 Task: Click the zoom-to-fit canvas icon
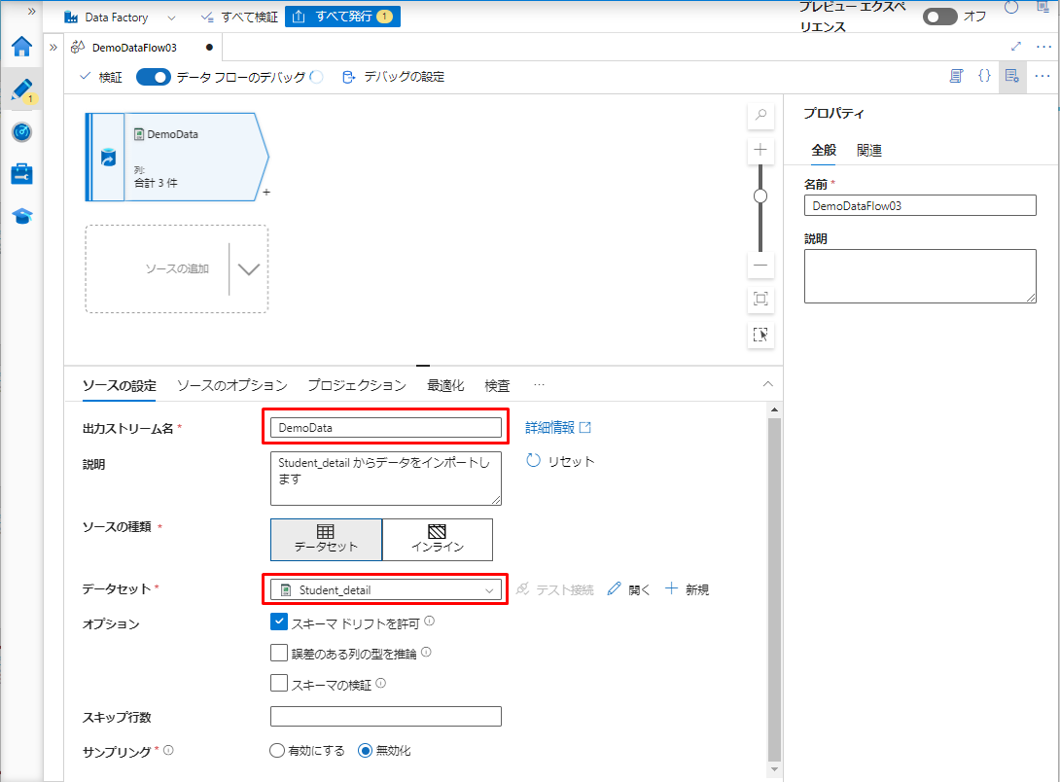pos(761,299)
